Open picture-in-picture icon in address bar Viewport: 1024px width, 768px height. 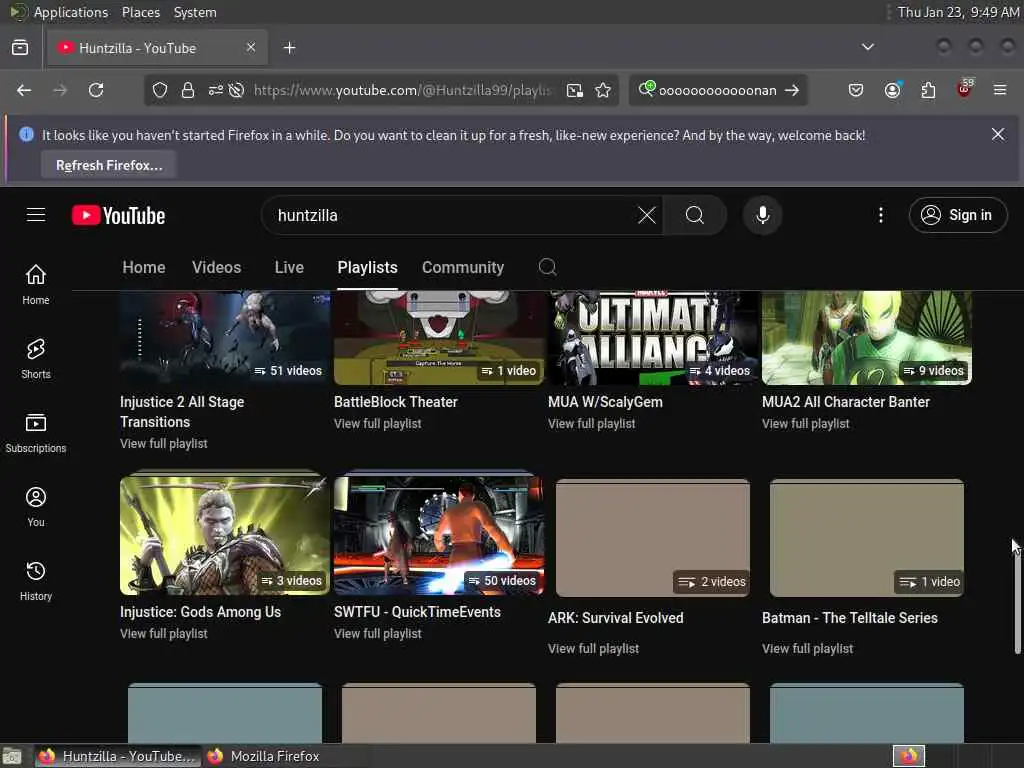(x=575, y=90)
